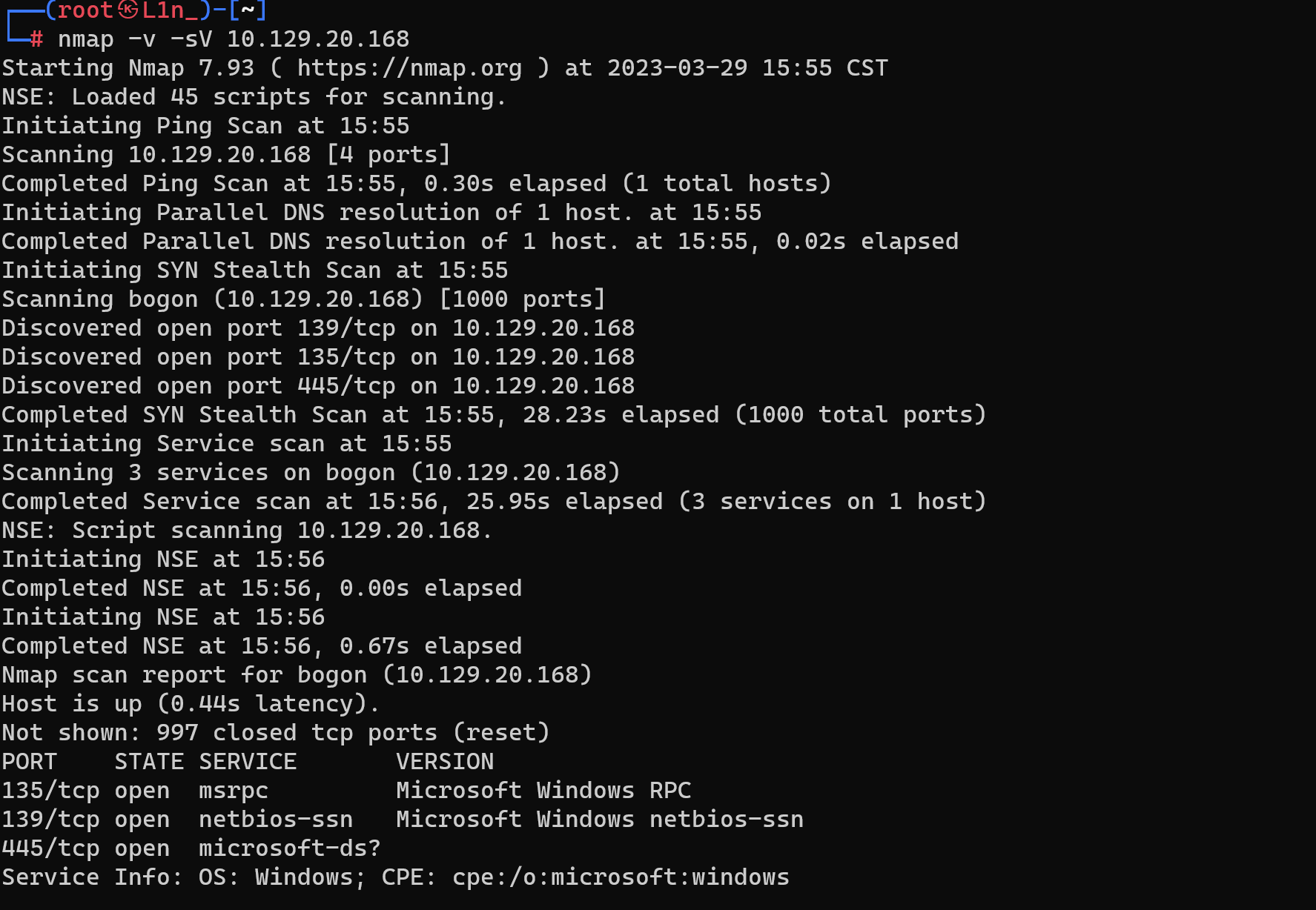Click the msrpc service name
1316x910 pixels.
pos(234,791)
